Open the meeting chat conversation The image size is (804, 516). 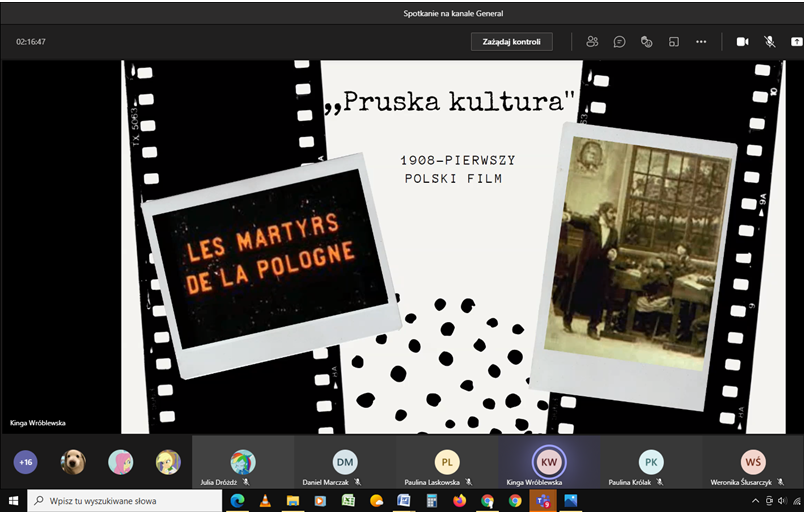click(619, 42)
